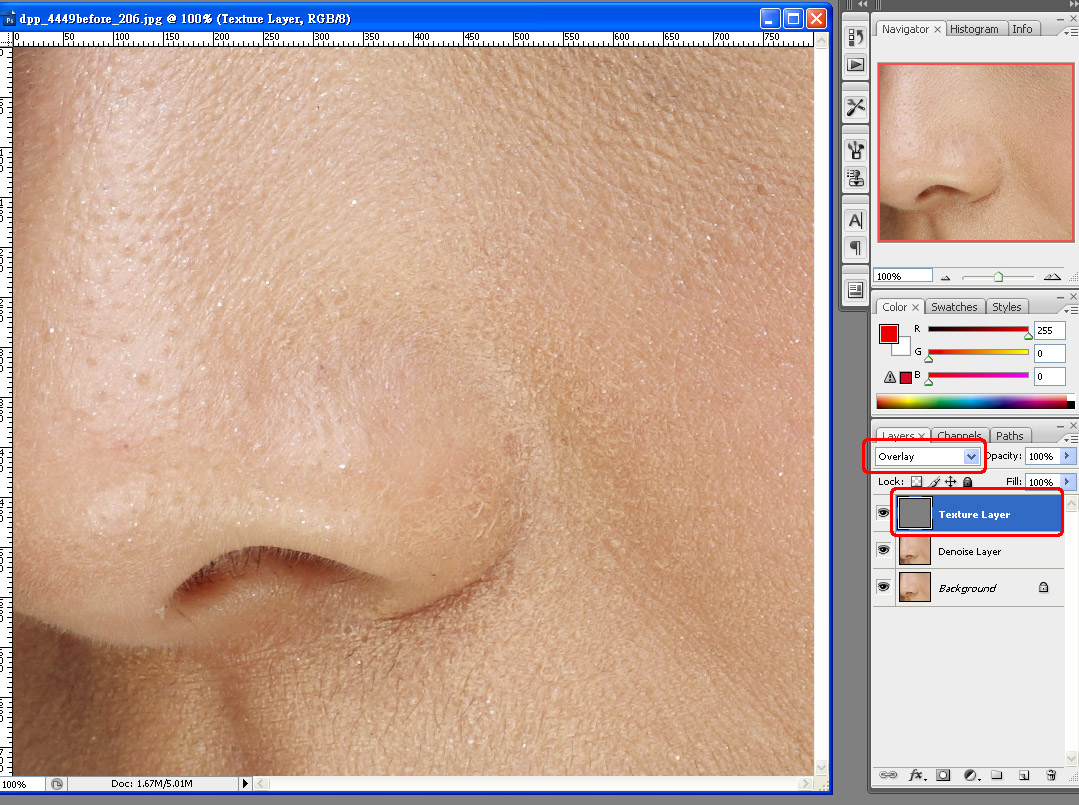Toggle visibility of the Denoise Layer
Viewport: 1079px width, 805px height.
(x=883, y=550)
